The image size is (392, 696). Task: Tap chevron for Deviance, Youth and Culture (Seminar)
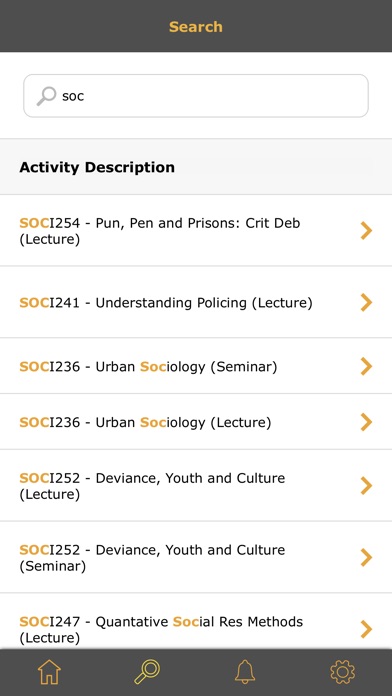point(366,558)
